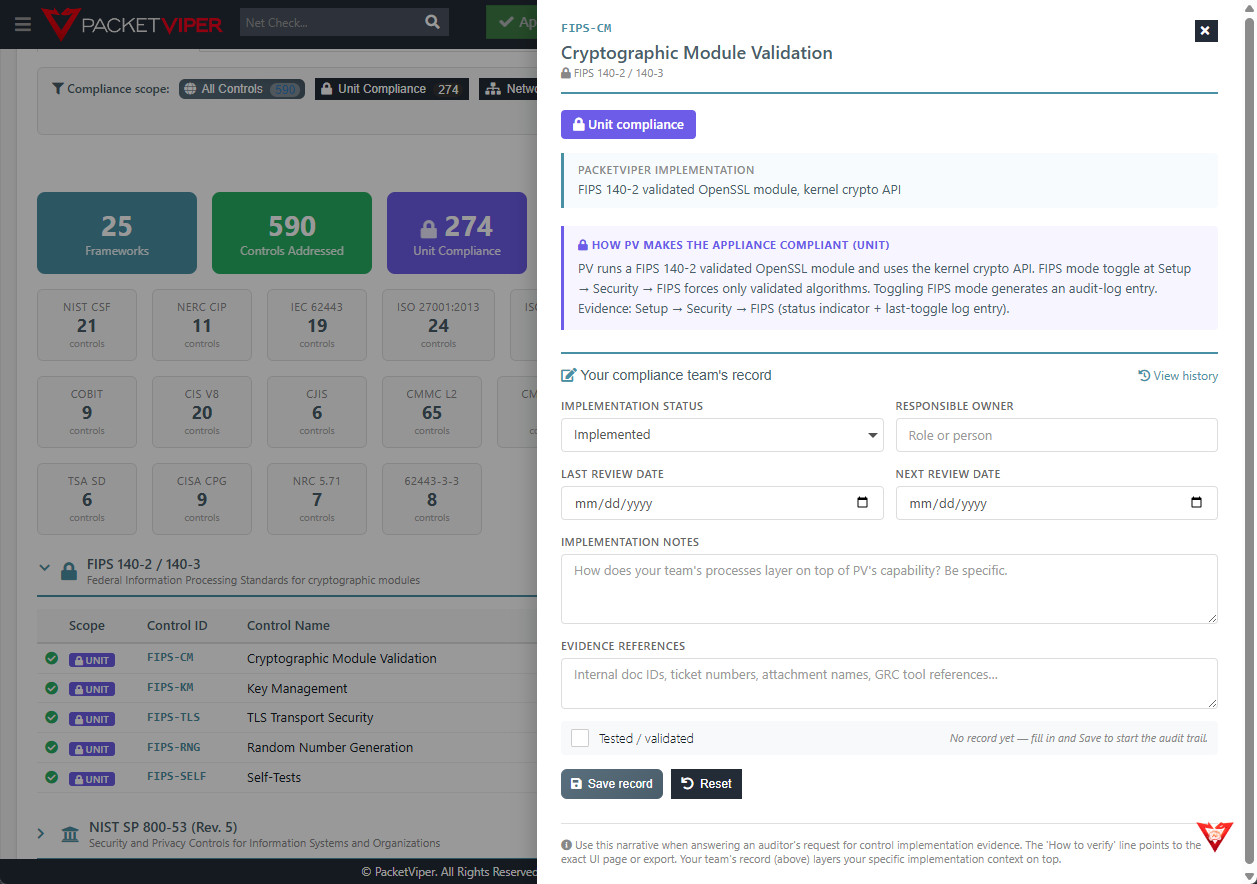Check the Tested / validated checkbox
The width and height of the screenshot is (1257, 884).
coord(580,738)
